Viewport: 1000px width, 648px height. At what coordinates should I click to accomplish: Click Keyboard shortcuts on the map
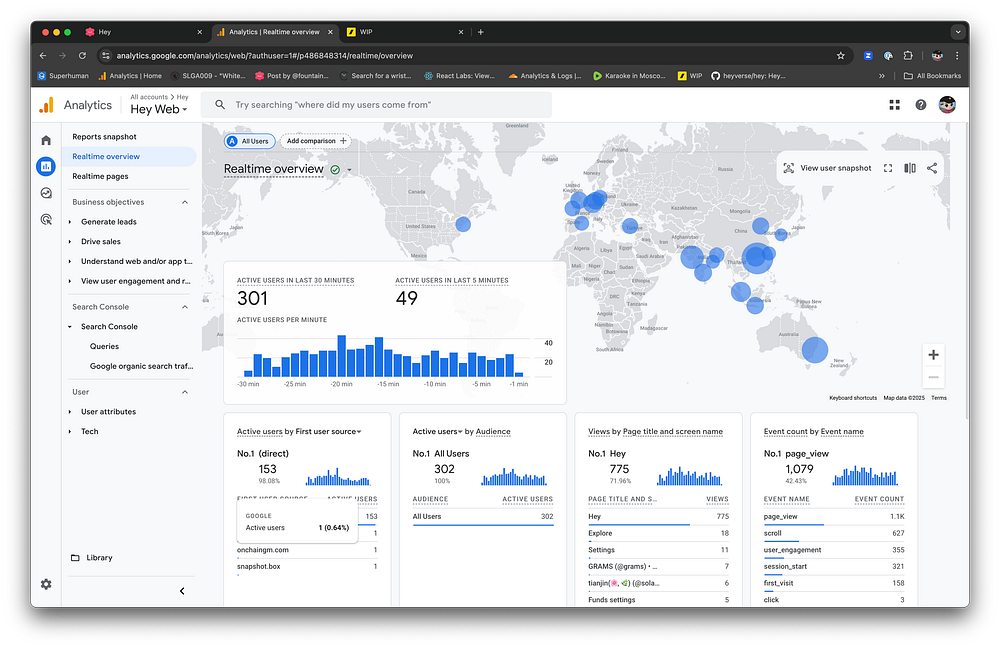coord(853,398)
